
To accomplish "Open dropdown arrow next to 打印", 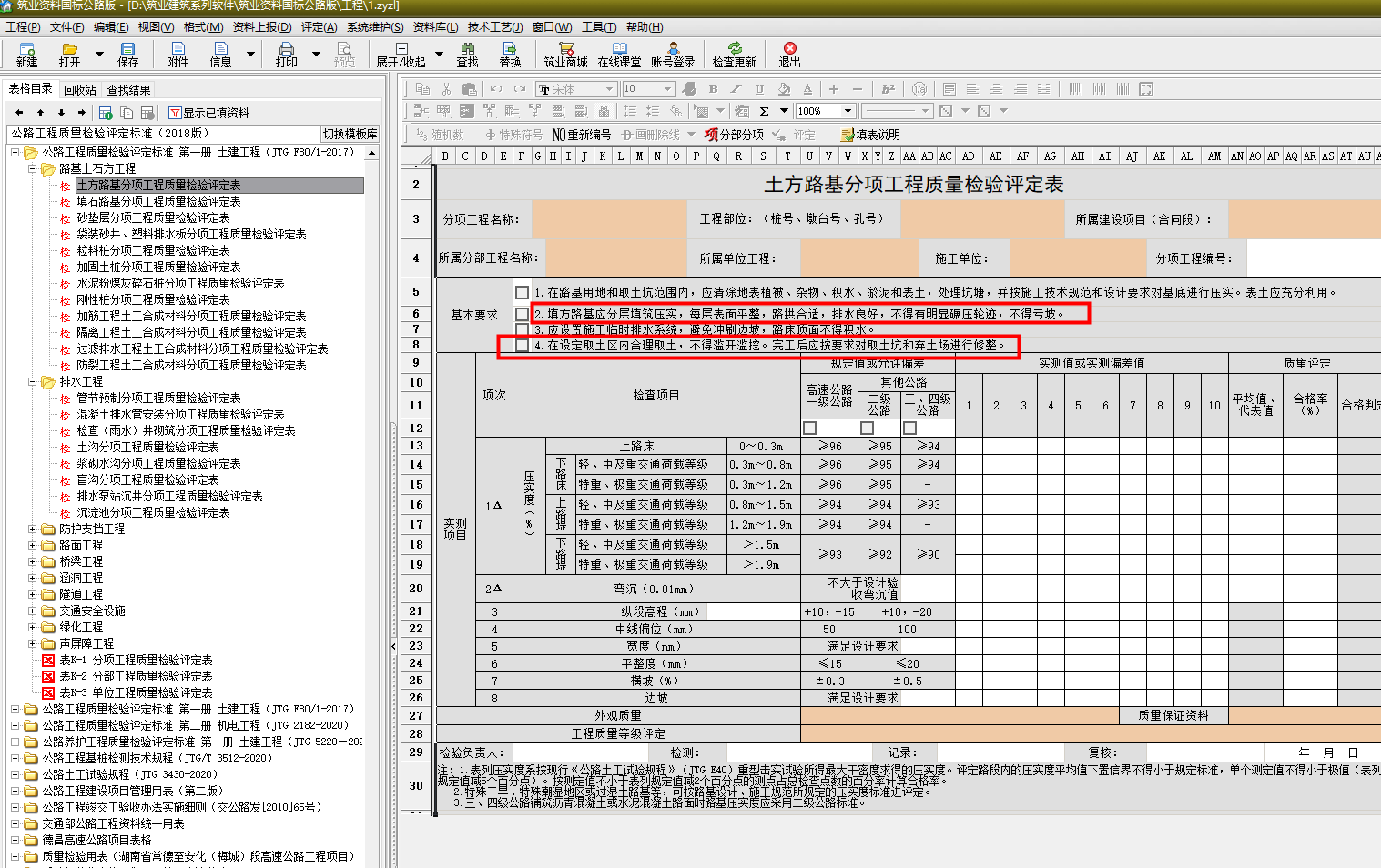I will point(316,54).
